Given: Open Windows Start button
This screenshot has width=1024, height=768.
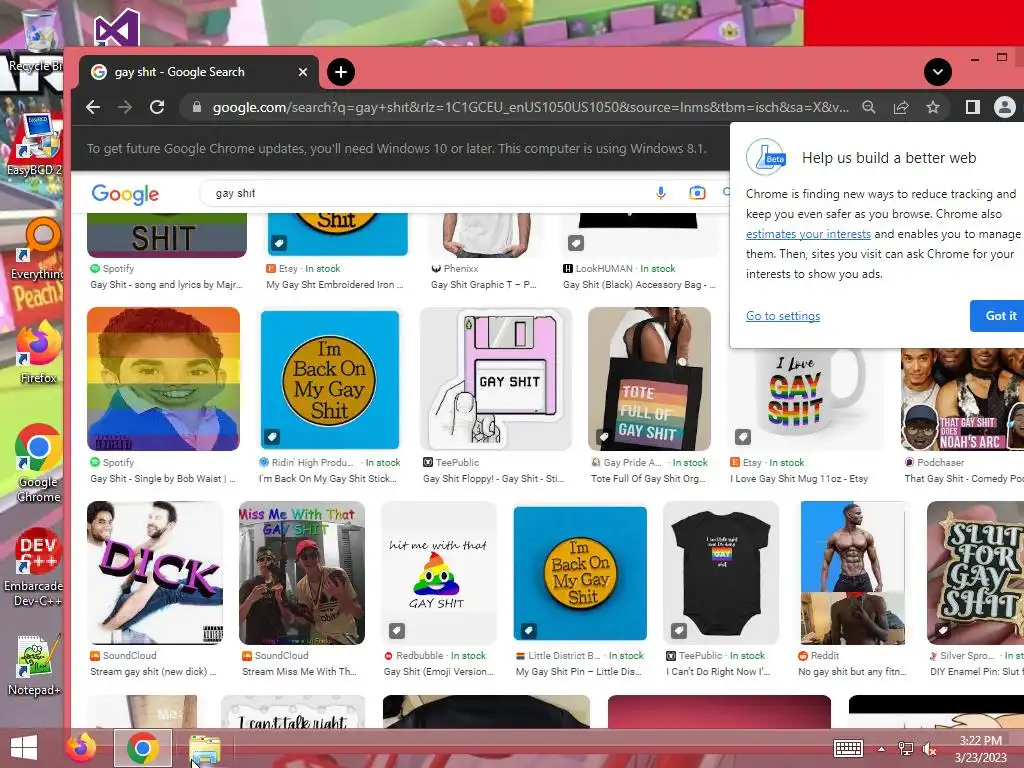Looking at the screenshot, I should (x=24, y=748).
